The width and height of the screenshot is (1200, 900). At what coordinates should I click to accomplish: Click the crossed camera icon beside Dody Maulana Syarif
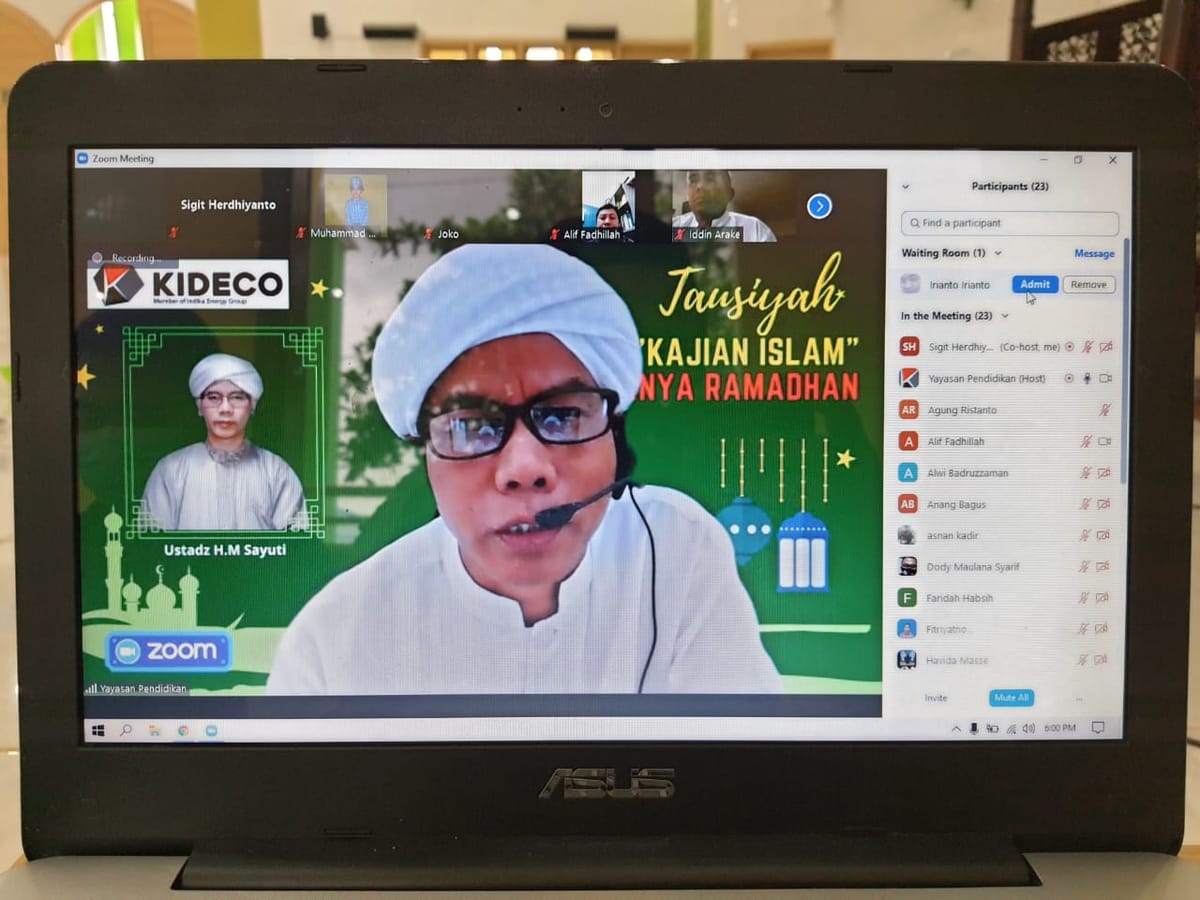pyautogui.click(x=1103, y=567)
